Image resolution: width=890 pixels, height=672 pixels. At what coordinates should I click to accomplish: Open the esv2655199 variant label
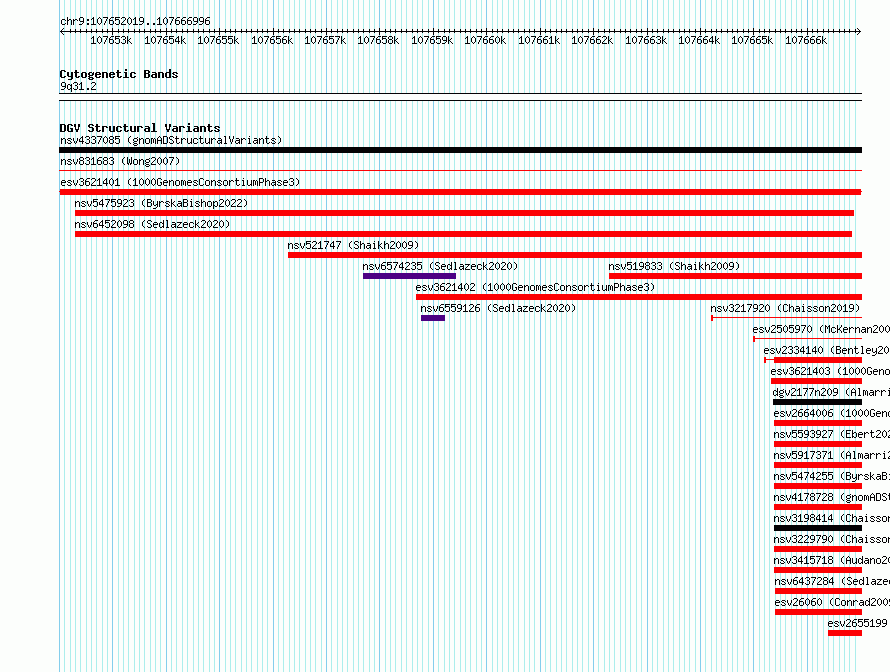(857, 623)
